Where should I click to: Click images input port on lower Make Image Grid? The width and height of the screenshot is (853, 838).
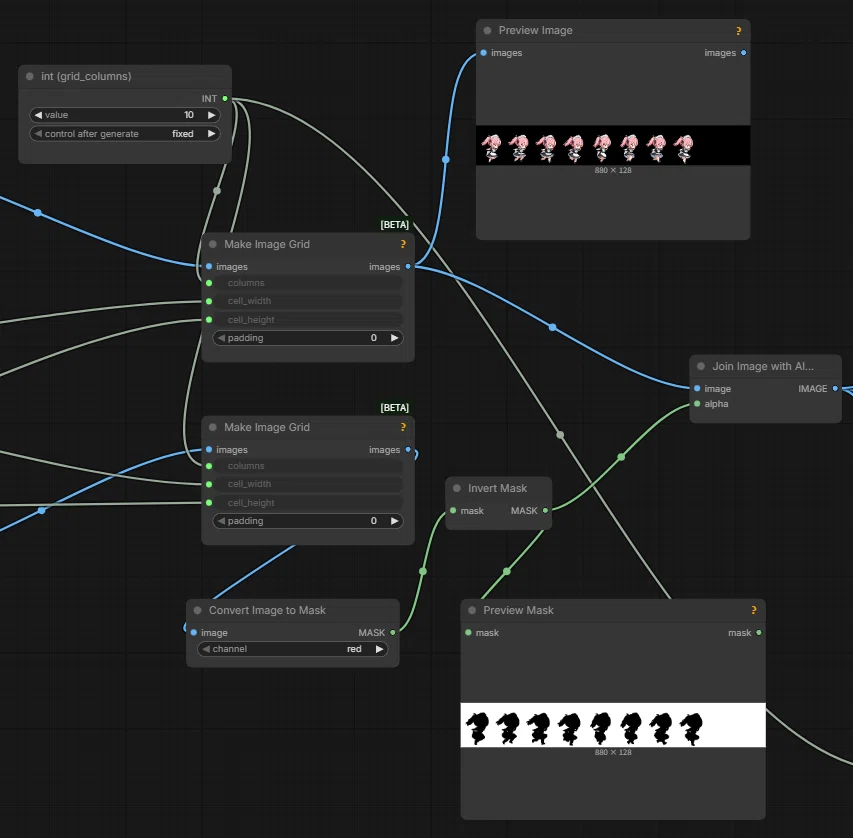[209, 449]
